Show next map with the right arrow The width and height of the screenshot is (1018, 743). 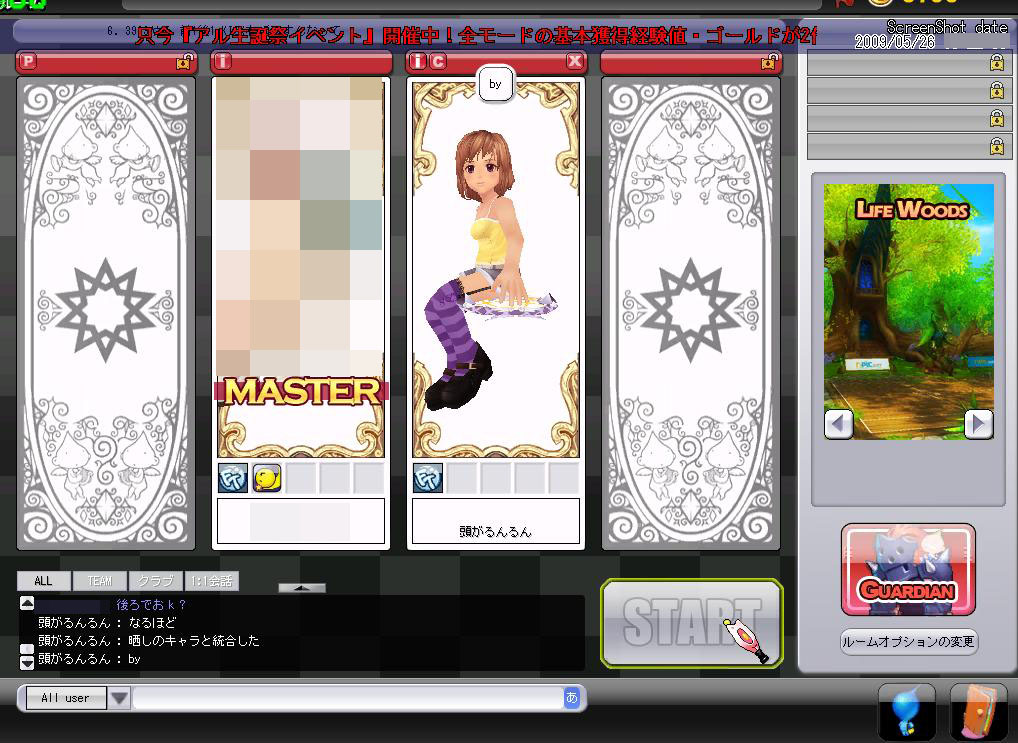(978, 424)
